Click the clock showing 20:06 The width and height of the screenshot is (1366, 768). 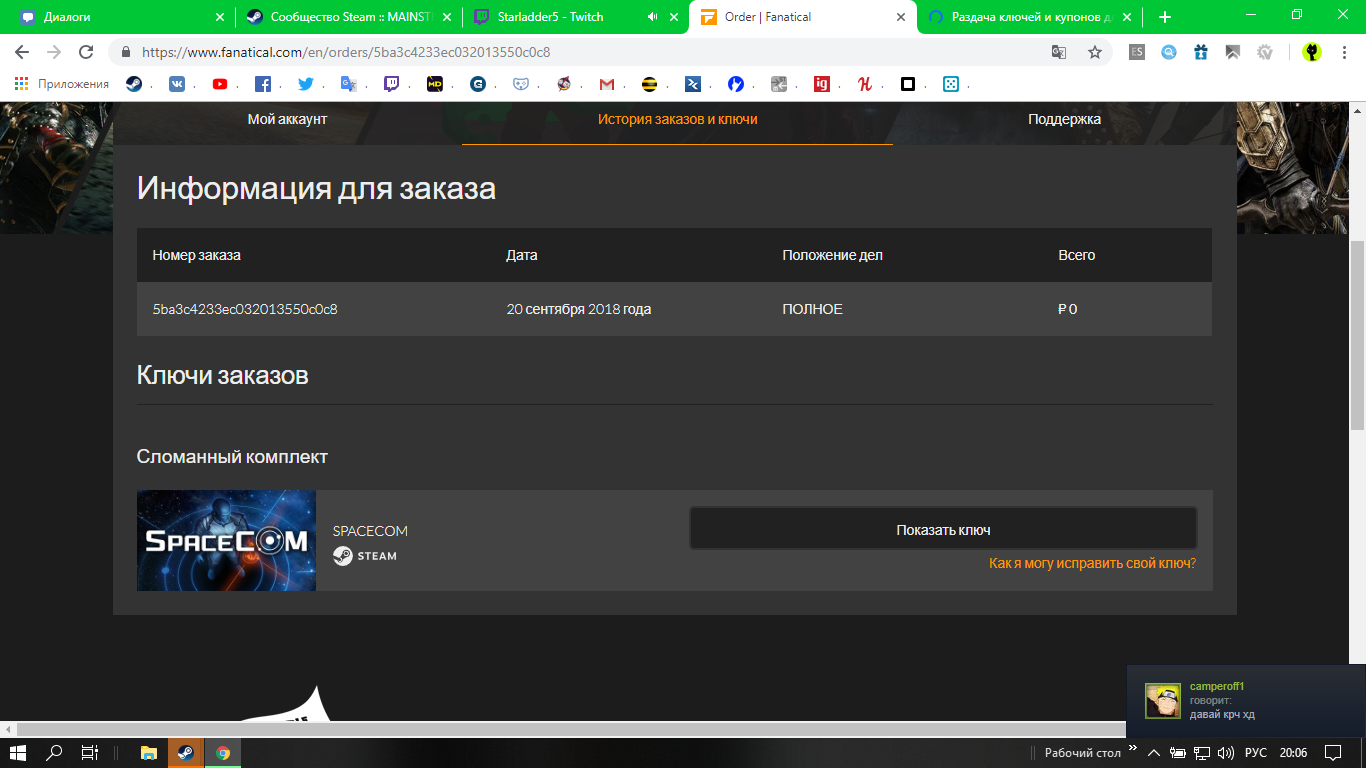1293,753
